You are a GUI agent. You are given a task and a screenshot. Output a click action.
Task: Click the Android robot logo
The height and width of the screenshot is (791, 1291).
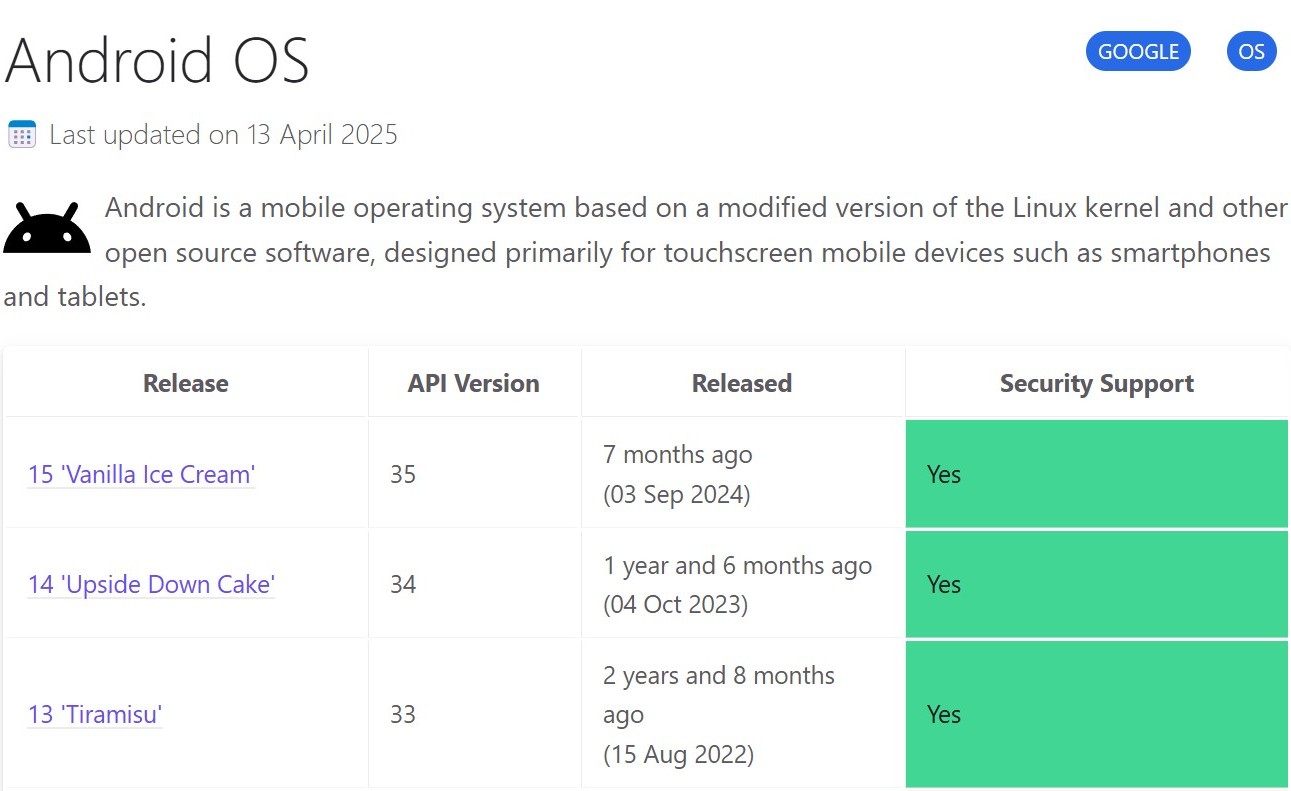pyautogui.click(x=47, y=228)
